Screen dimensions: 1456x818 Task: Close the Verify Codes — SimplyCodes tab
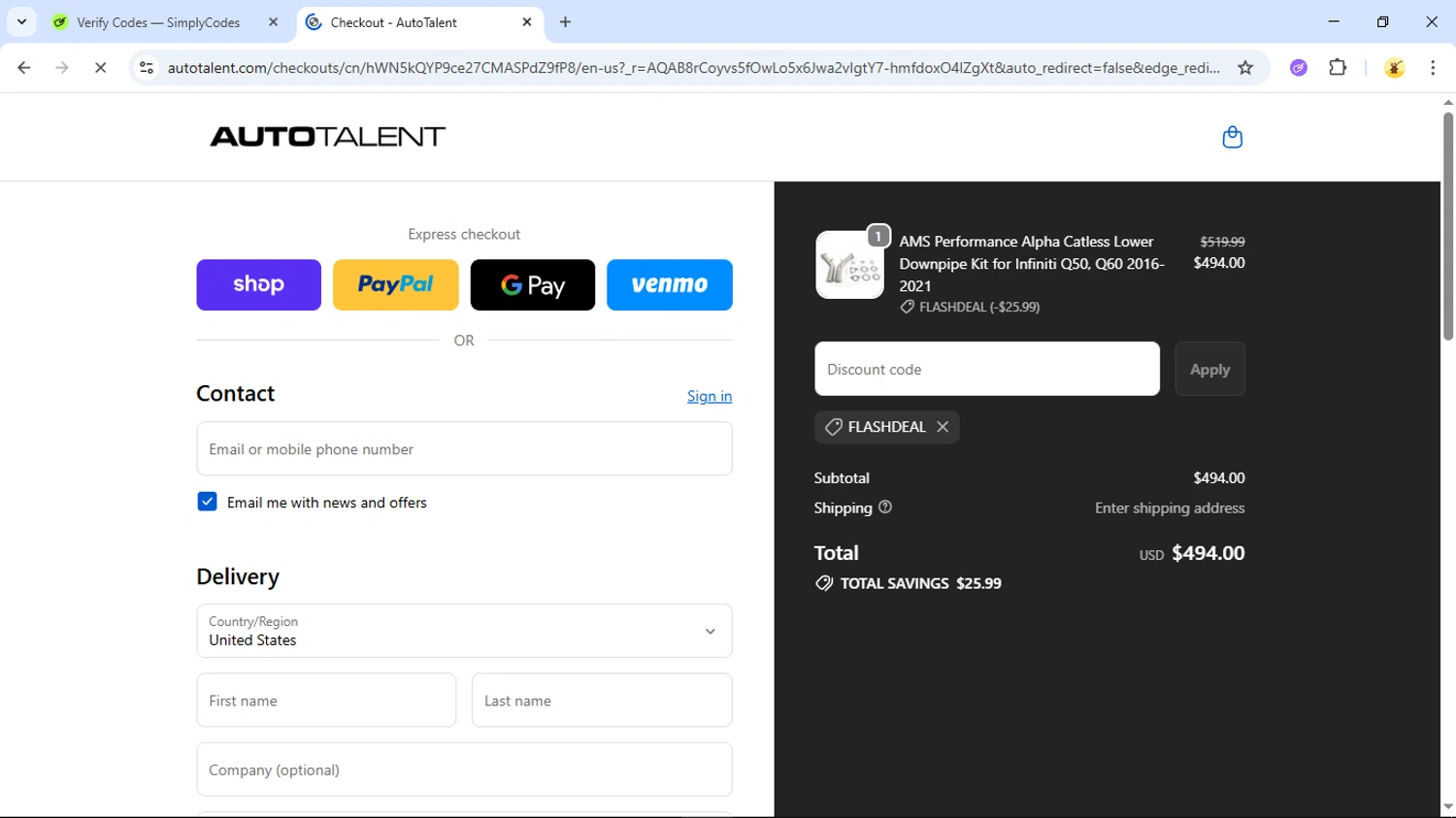tap(273, 22)
